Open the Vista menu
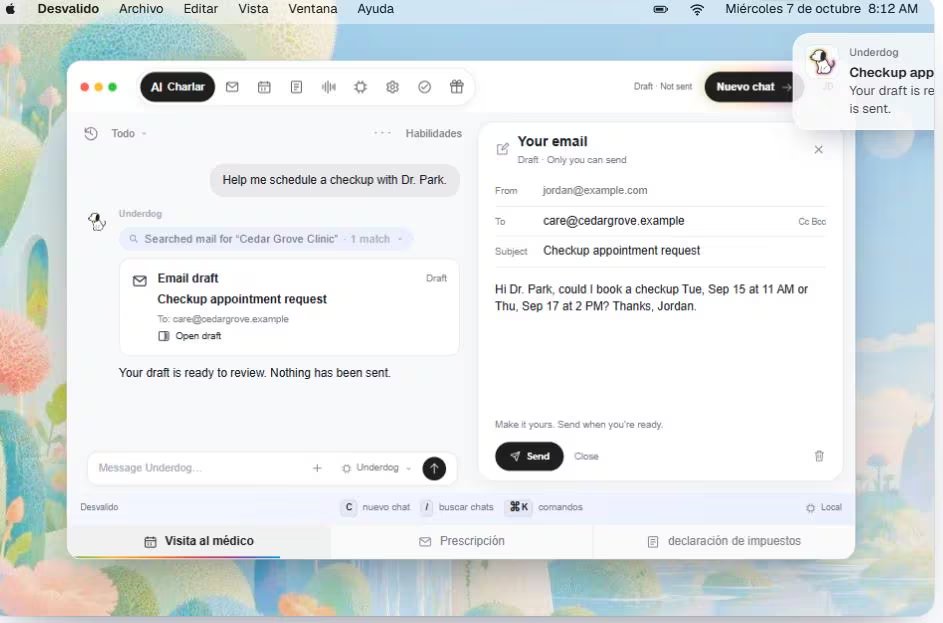This screenshot has width=943, height=623. (253, 9)
